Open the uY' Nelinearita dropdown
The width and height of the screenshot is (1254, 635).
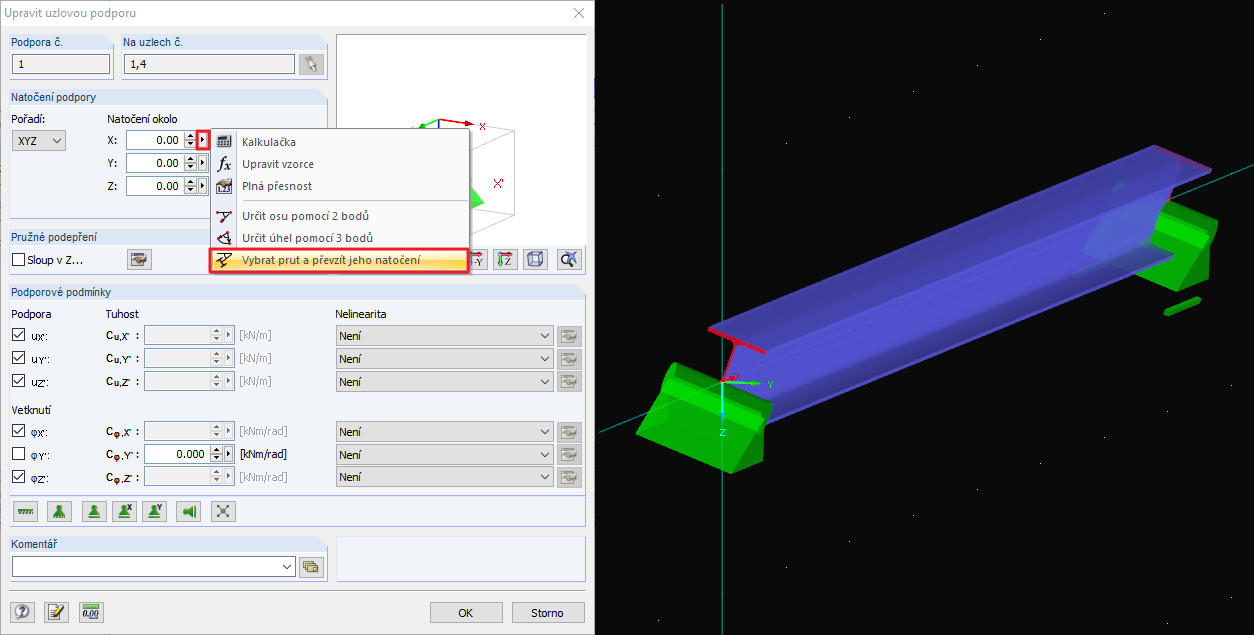coord(444,358)
